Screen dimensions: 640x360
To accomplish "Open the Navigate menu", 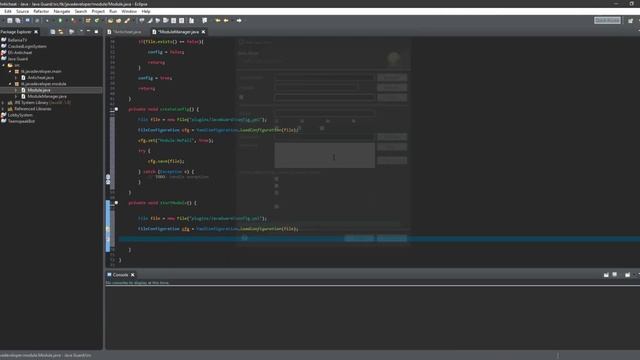I will click(x=62, y=11).
